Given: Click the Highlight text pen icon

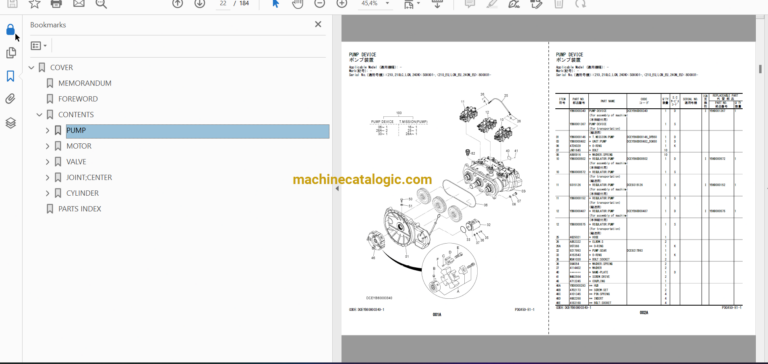Looking at the screenshot, I should (x=491, y=3).
